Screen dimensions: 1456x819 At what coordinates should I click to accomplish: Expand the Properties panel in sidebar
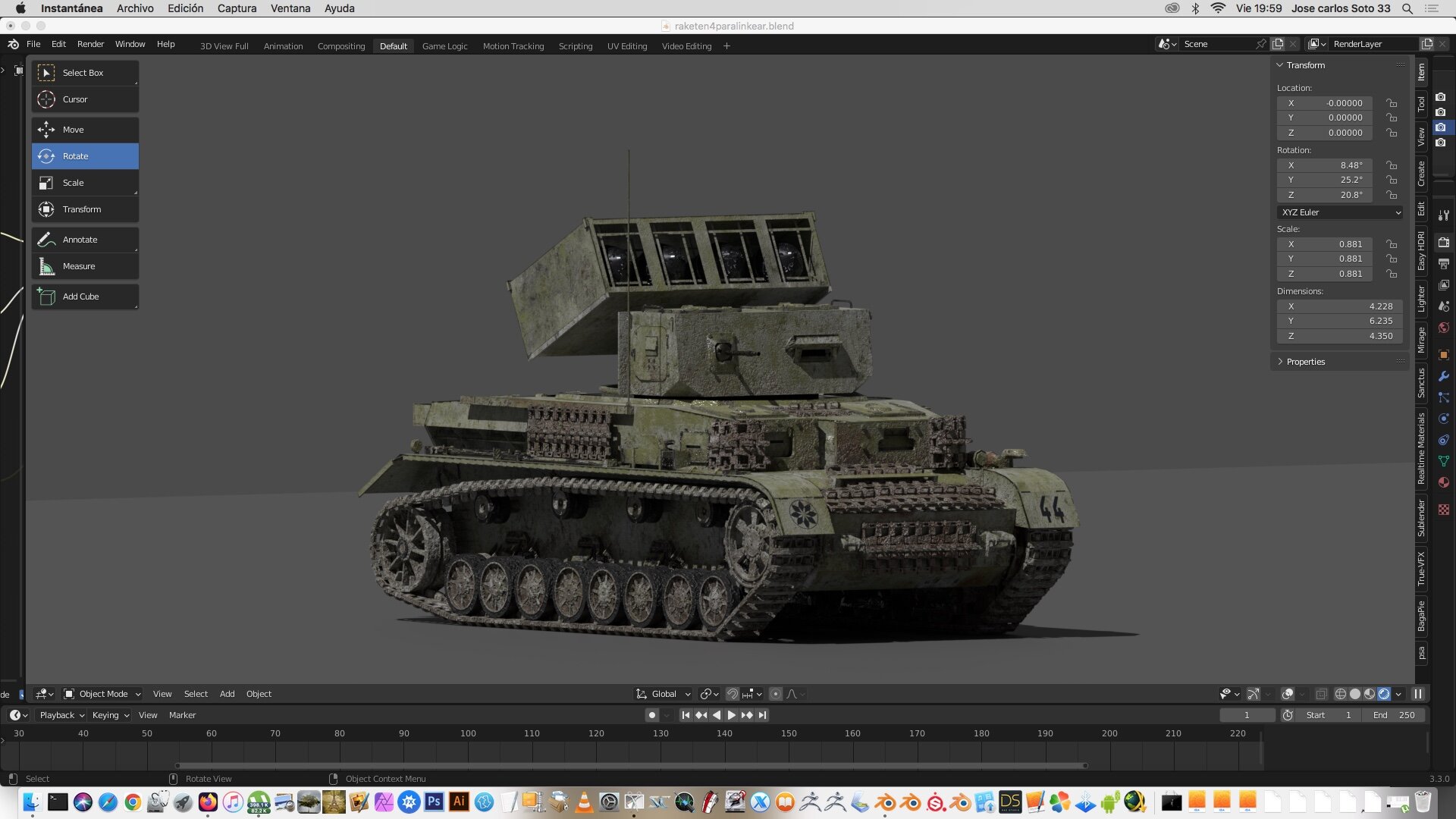click(x=1280, y=362)
